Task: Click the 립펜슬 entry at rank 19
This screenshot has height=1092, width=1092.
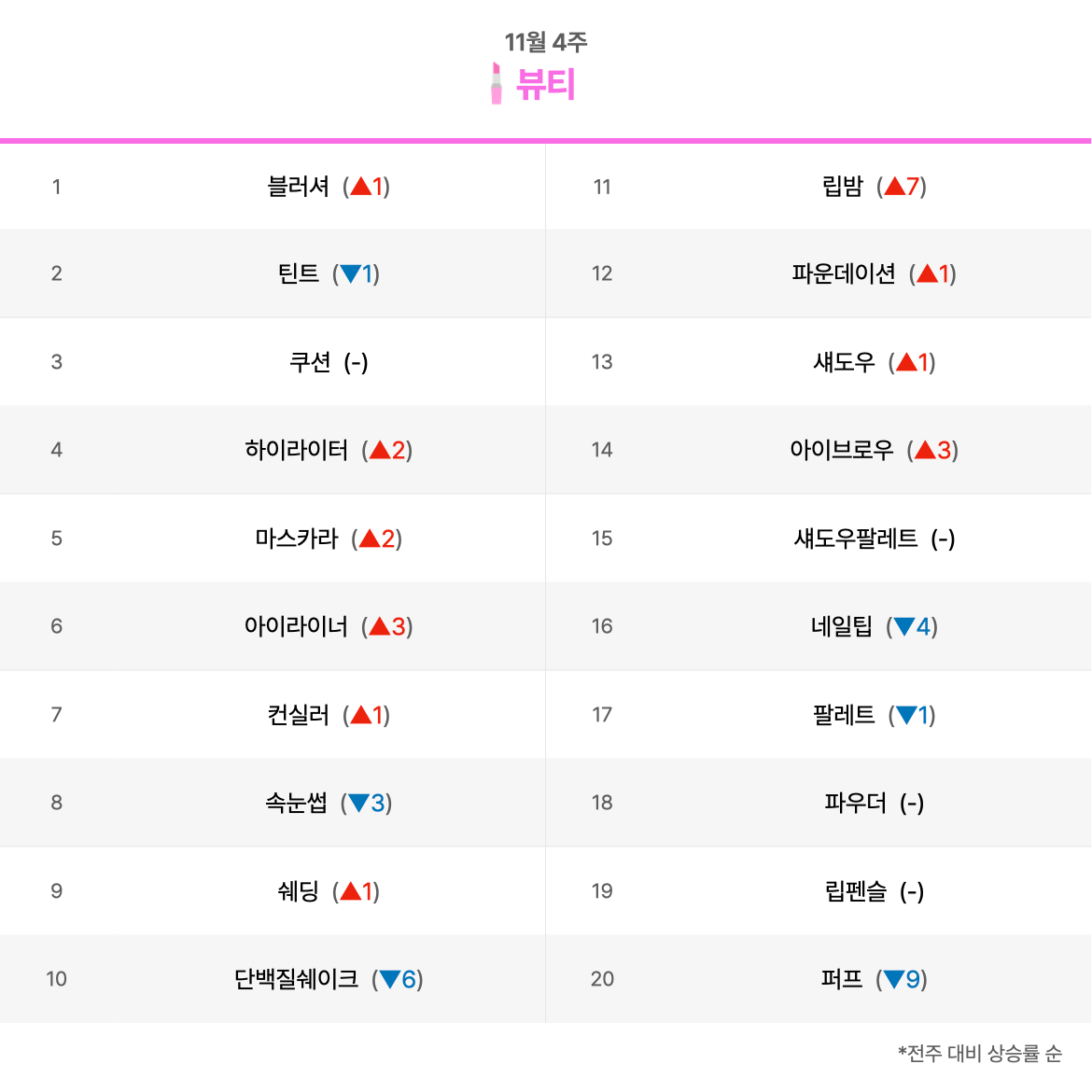Action: point(856,890)
